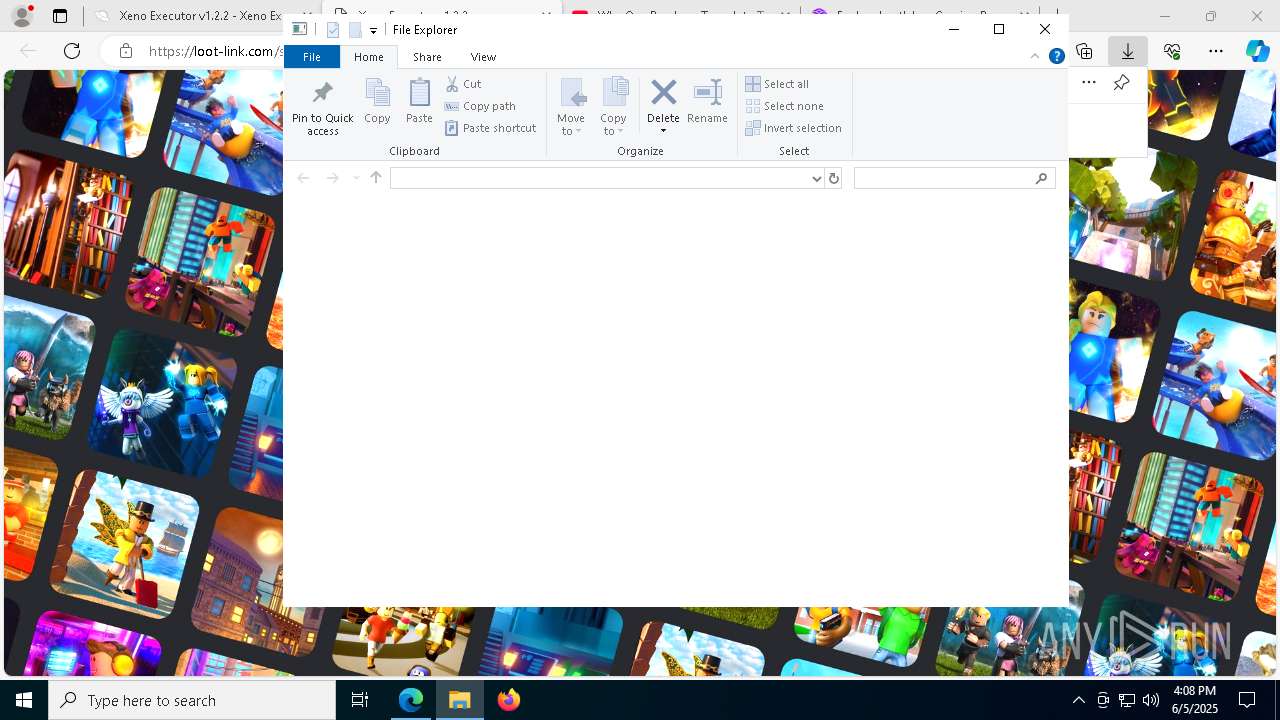Open File Explorer from taskbar
Image resolution: width=1280 pixels, height=720 pixels.
pyautogui.click(x=460, y=700)
